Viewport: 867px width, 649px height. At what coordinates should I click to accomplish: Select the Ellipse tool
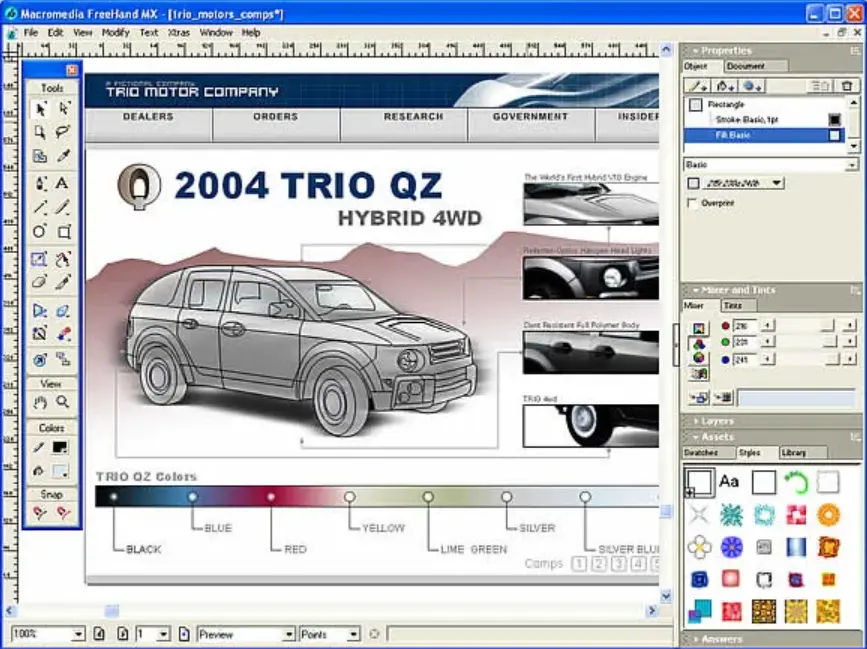coord(41,231)
